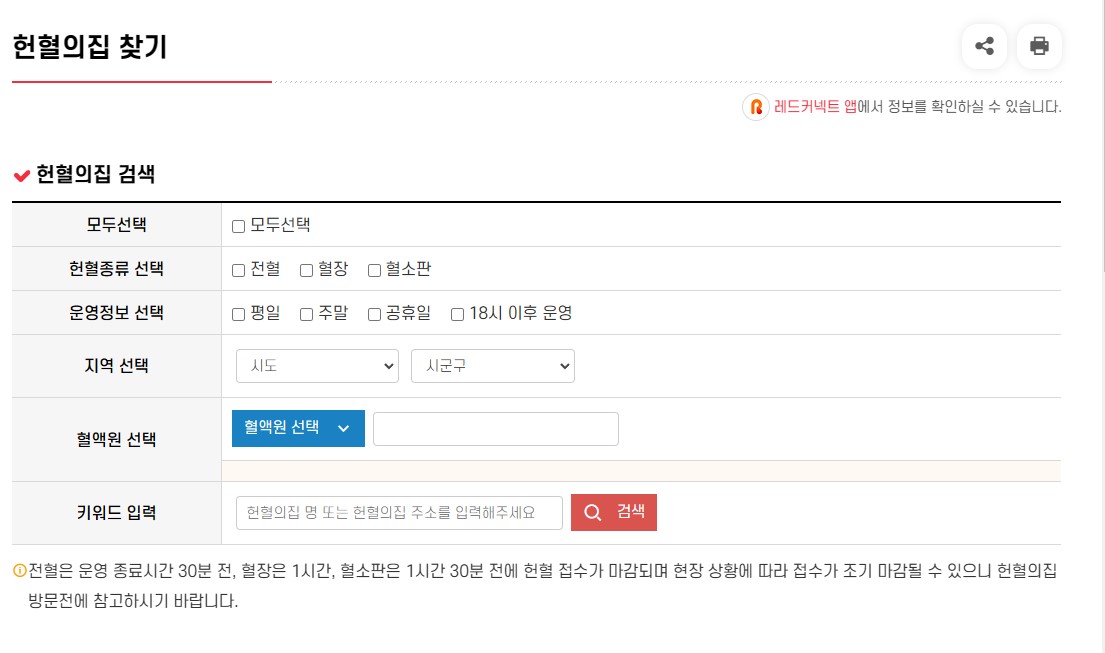Select the 평일 operating day checkbox

(237, 312)
